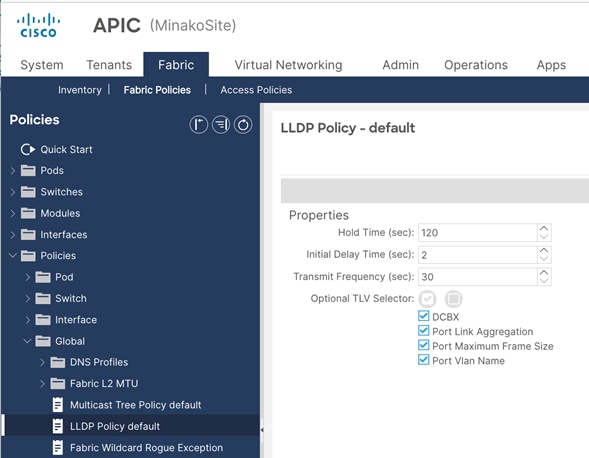
Task: Decrease Initial Delay Time with down arrow
Action: tap(544, 259)
